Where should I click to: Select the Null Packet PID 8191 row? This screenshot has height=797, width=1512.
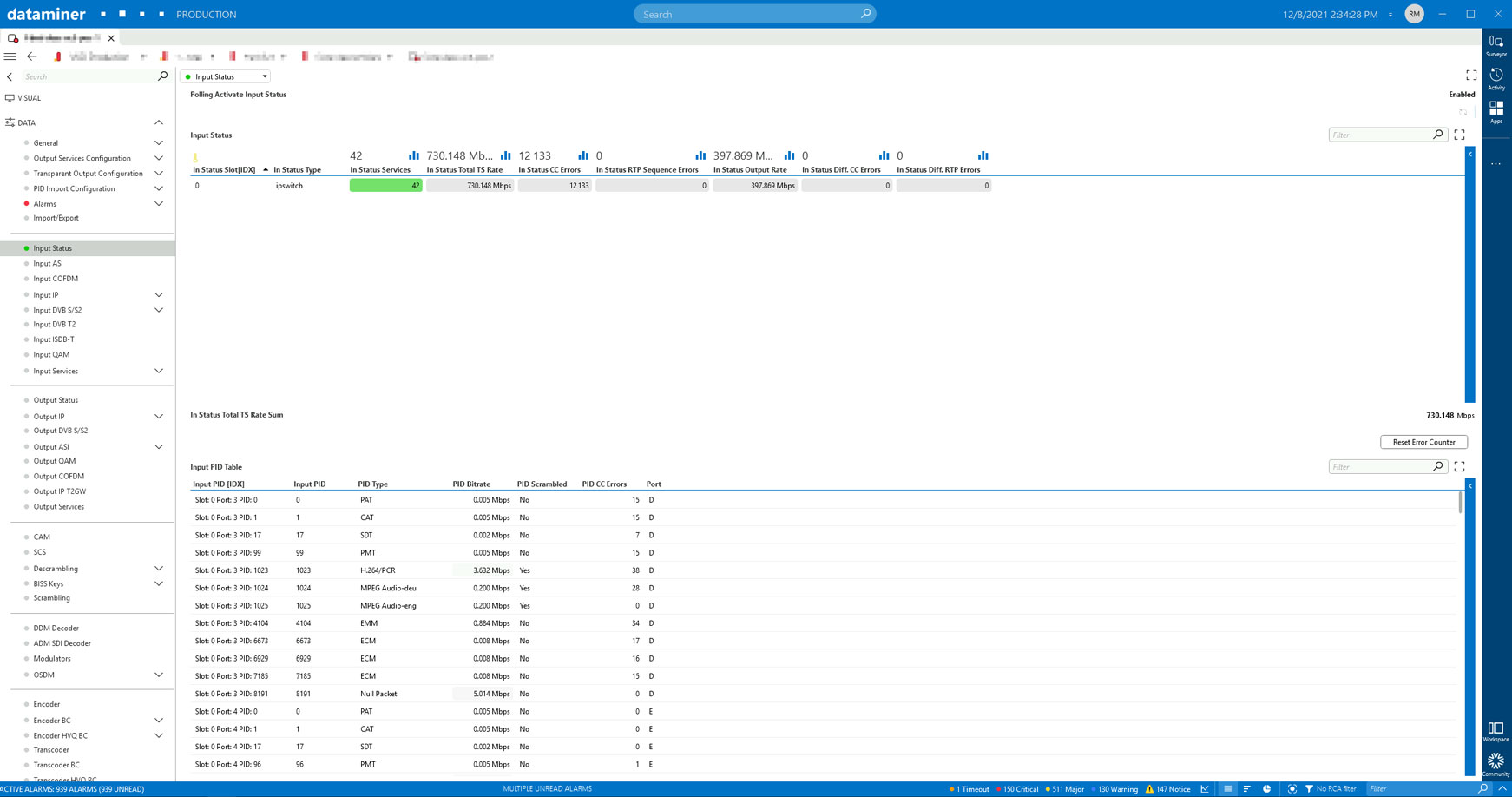(823, 694)
